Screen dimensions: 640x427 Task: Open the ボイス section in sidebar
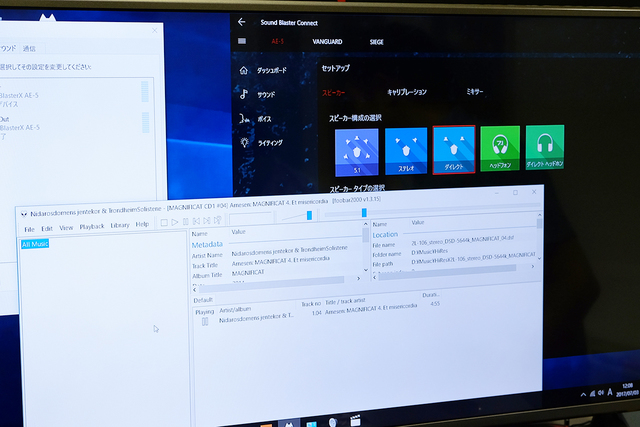click(x=264, y=119)
